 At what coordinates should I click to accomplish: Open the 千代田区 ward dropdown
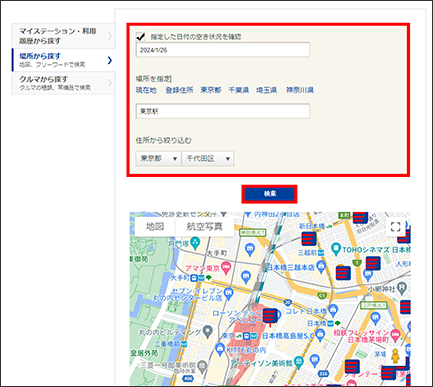tap(208, 158)
